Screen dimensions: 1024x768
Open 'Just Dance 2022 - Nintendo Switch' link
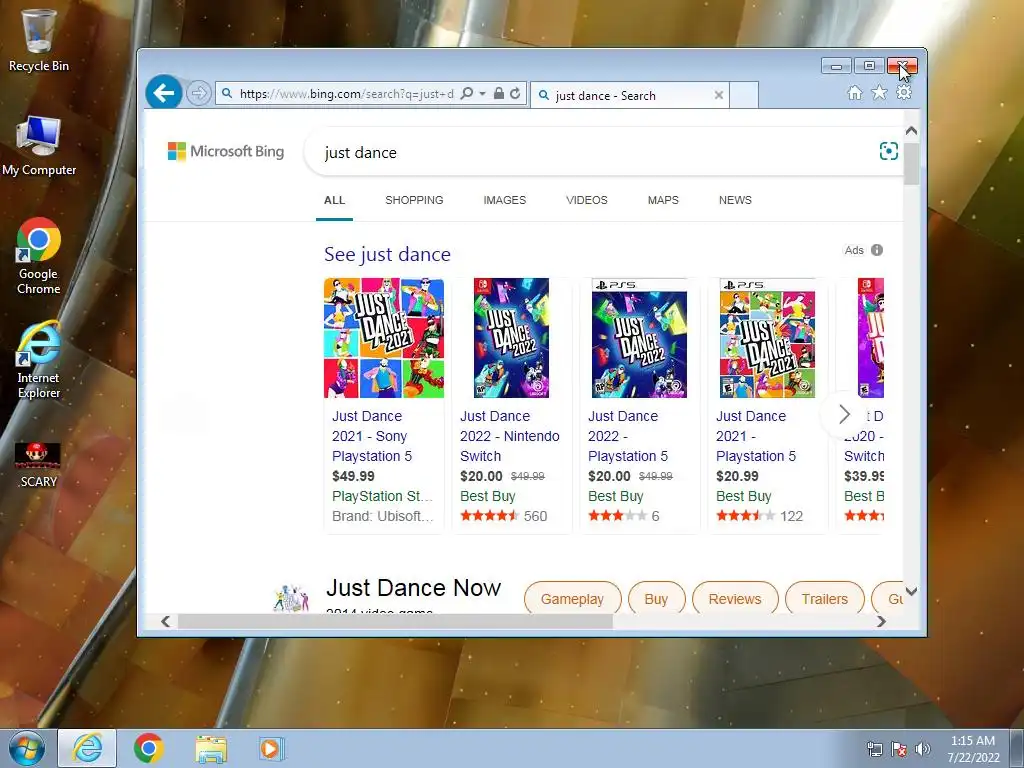[x=509, y=436]
